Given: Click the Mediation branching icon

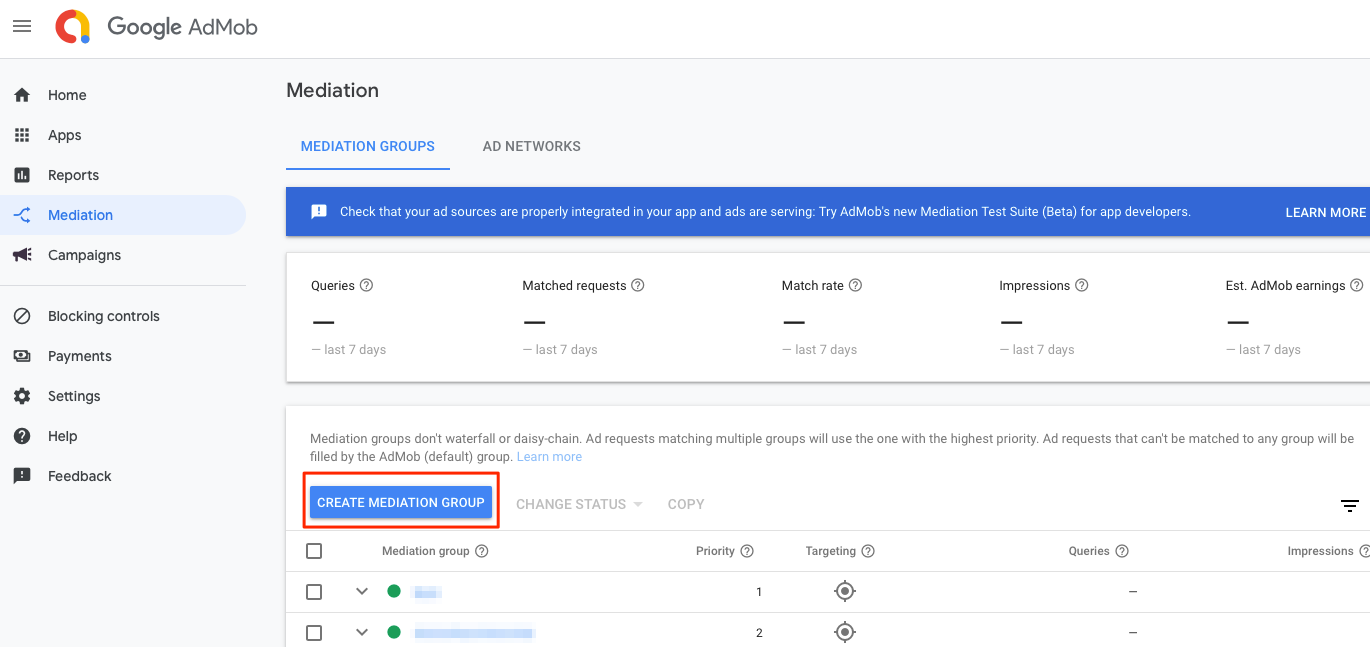Looking at the screenshot, I should [x=22, y=215].
